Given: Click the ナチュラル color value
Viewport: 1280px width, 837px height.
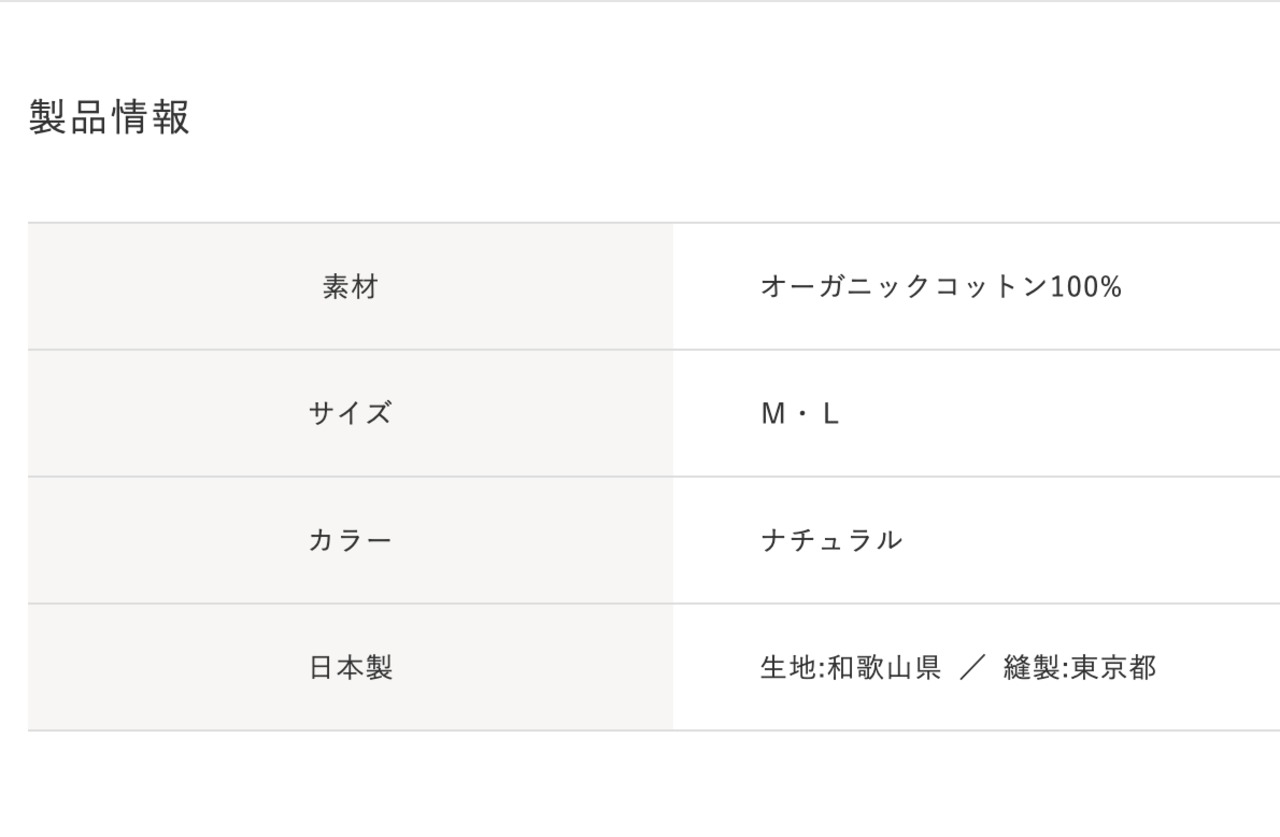Looking at the screenshot, I should tap(831, 541).
